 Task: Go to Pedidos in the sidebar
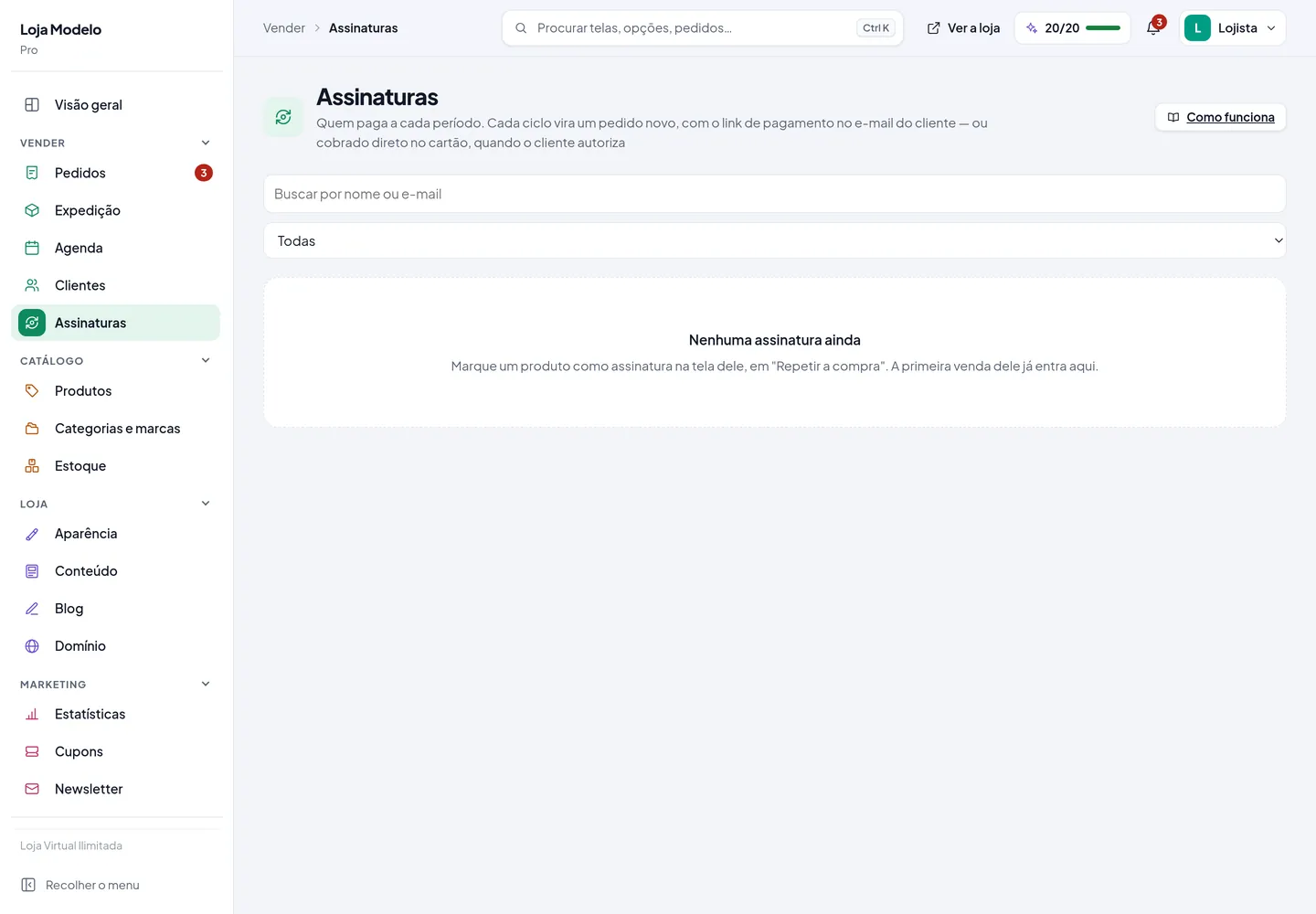[116, 173]
